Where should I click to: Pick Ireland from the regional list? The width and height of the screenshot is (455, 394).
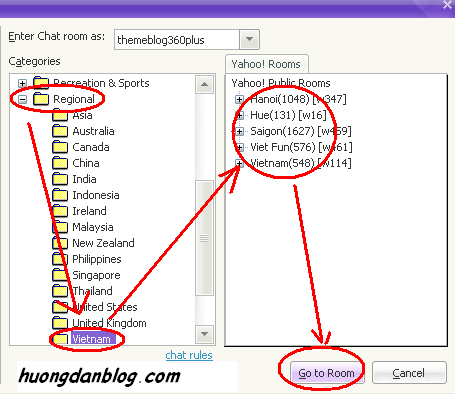89,211
